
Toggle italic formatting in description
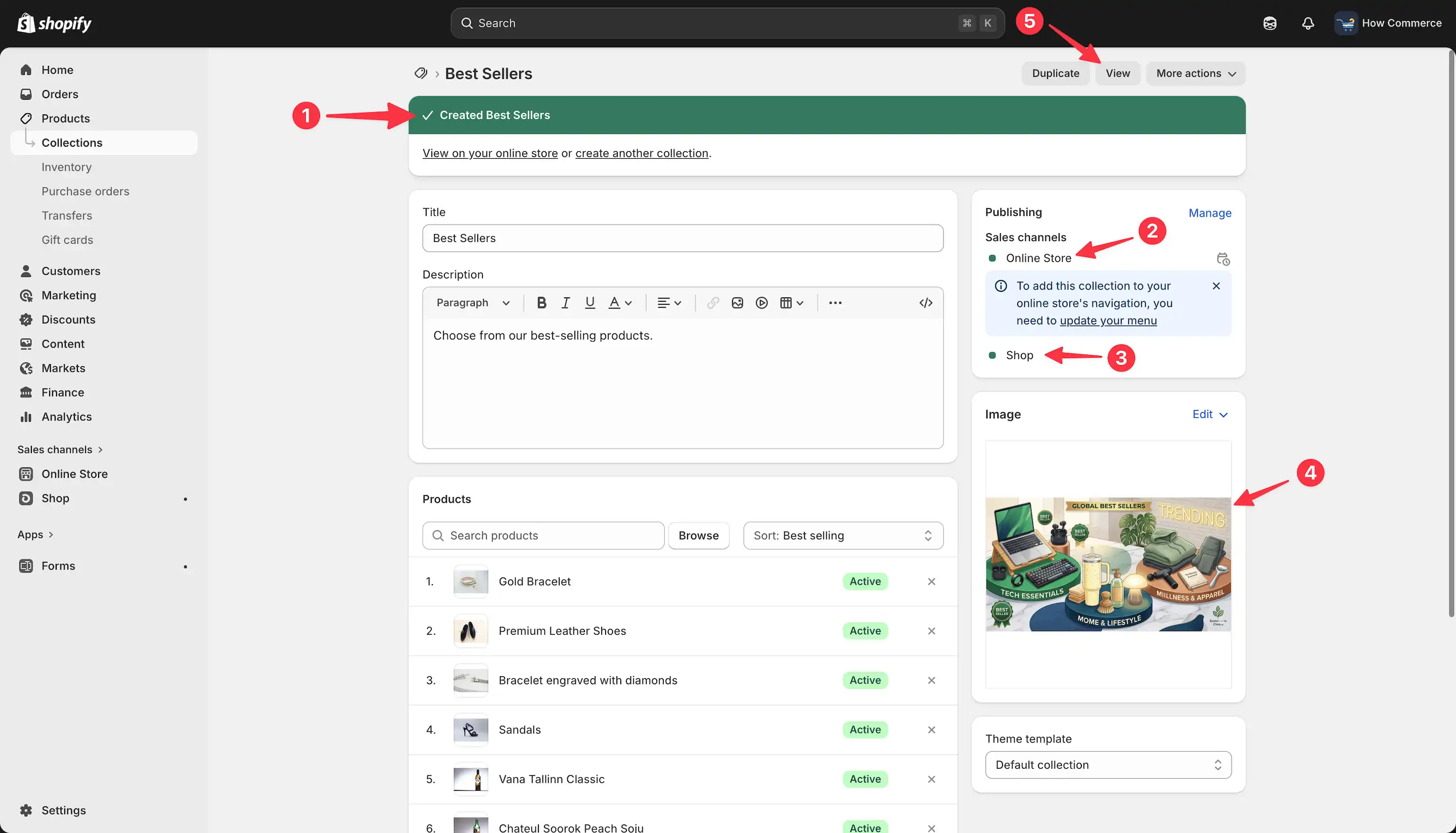click(566, 302)
